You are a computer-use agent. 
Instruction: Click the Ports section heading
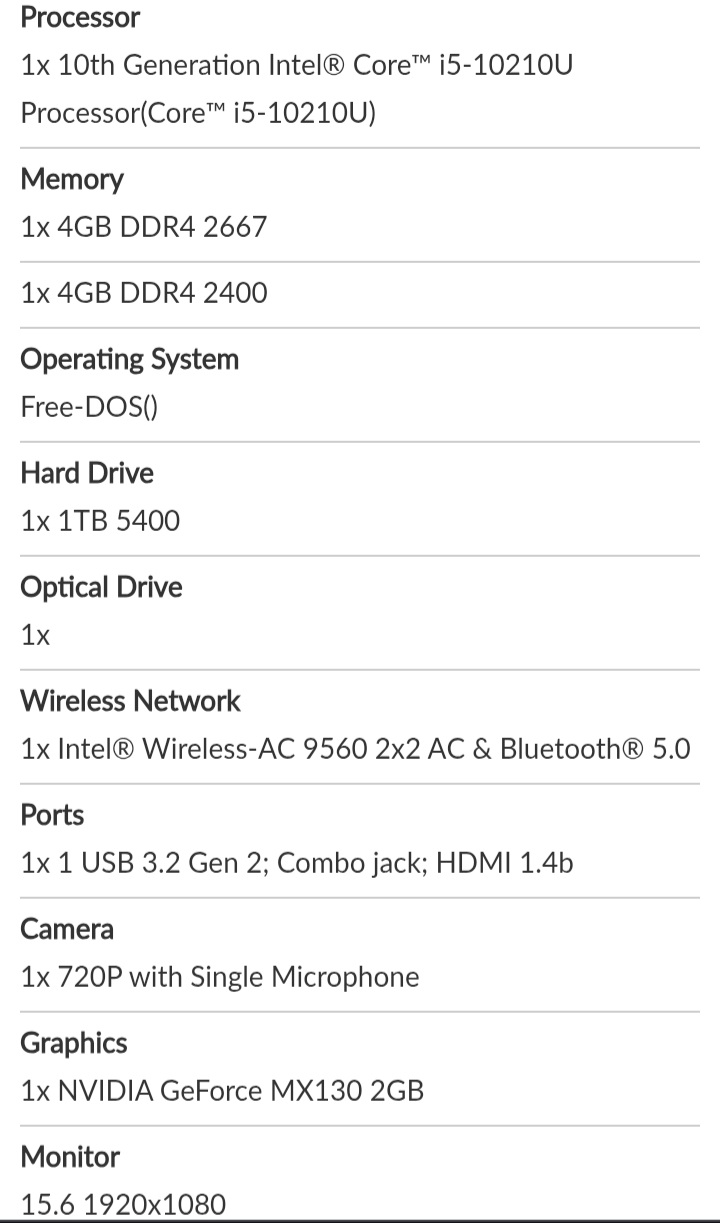pos(52,815)
